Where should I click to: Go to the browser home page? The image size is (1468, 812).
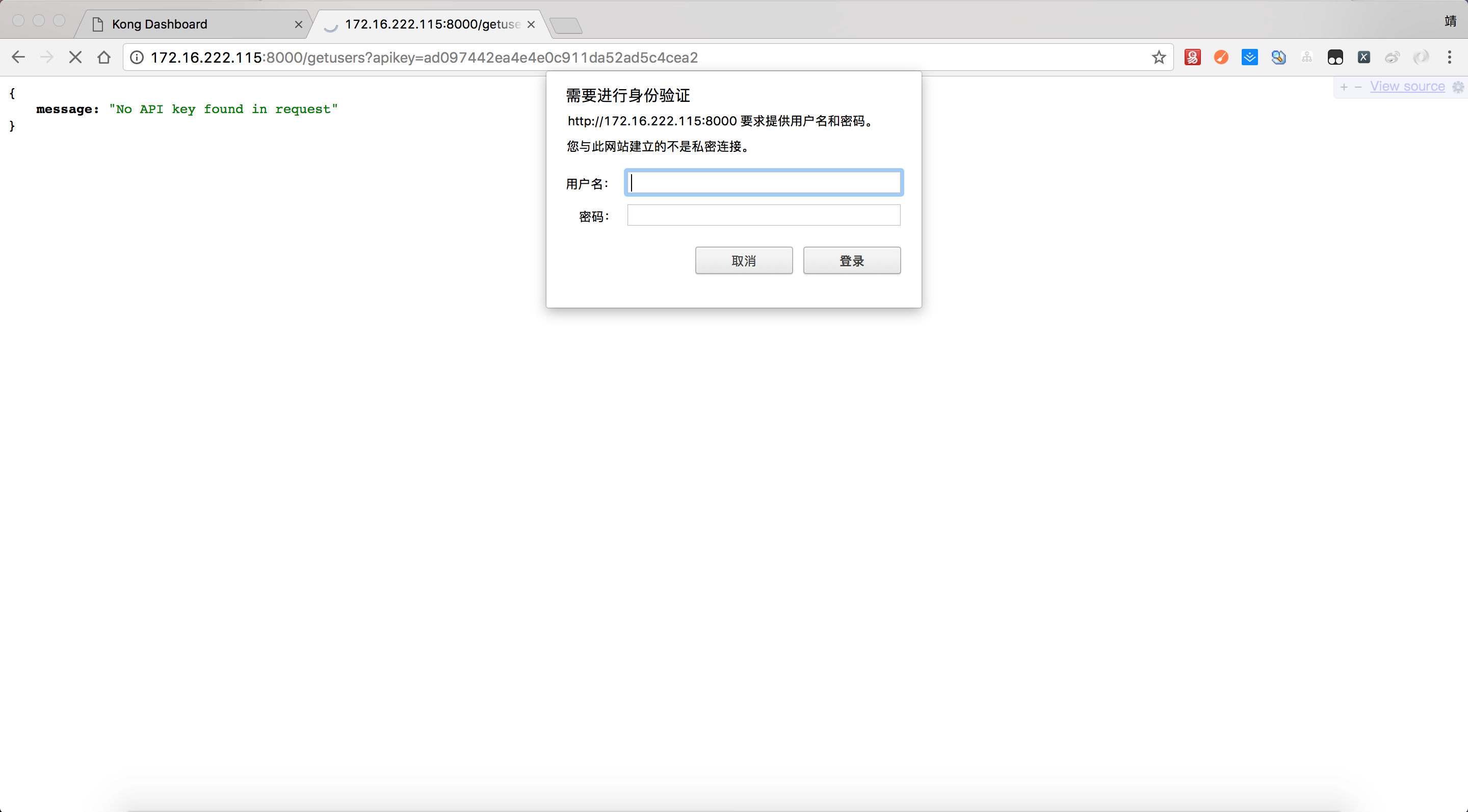103,57
